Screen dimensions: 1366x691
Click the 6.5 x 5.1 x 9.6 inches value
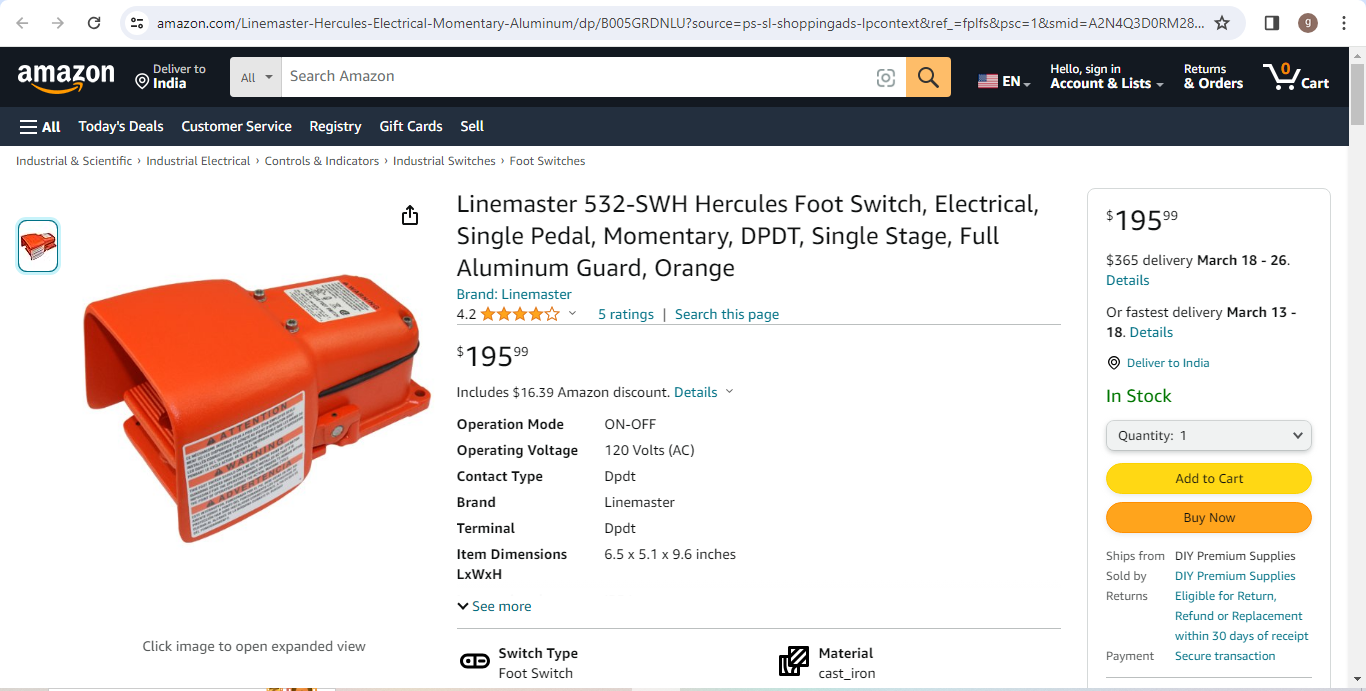point(670,554)
